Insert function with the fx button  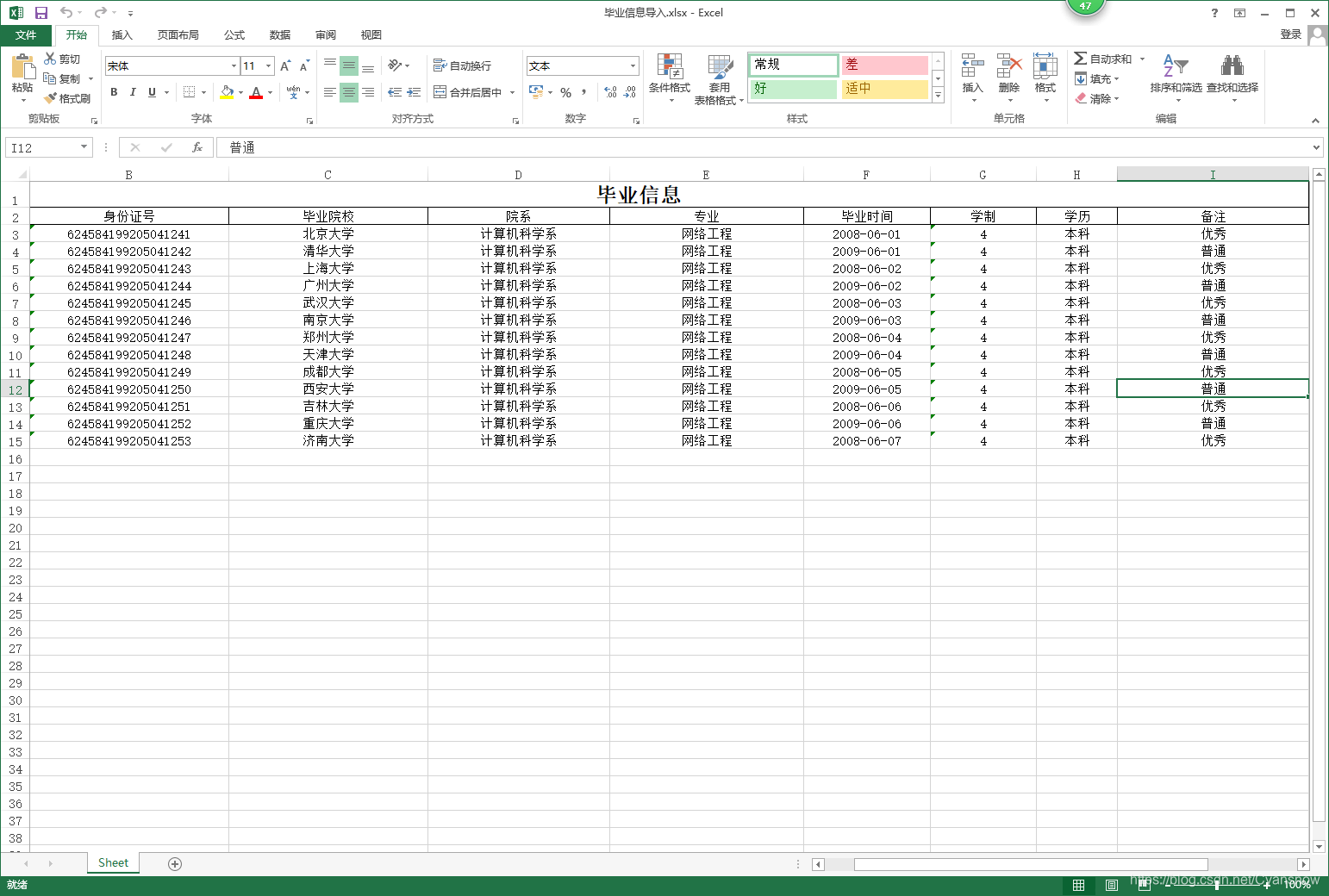(x=197, y=147)
